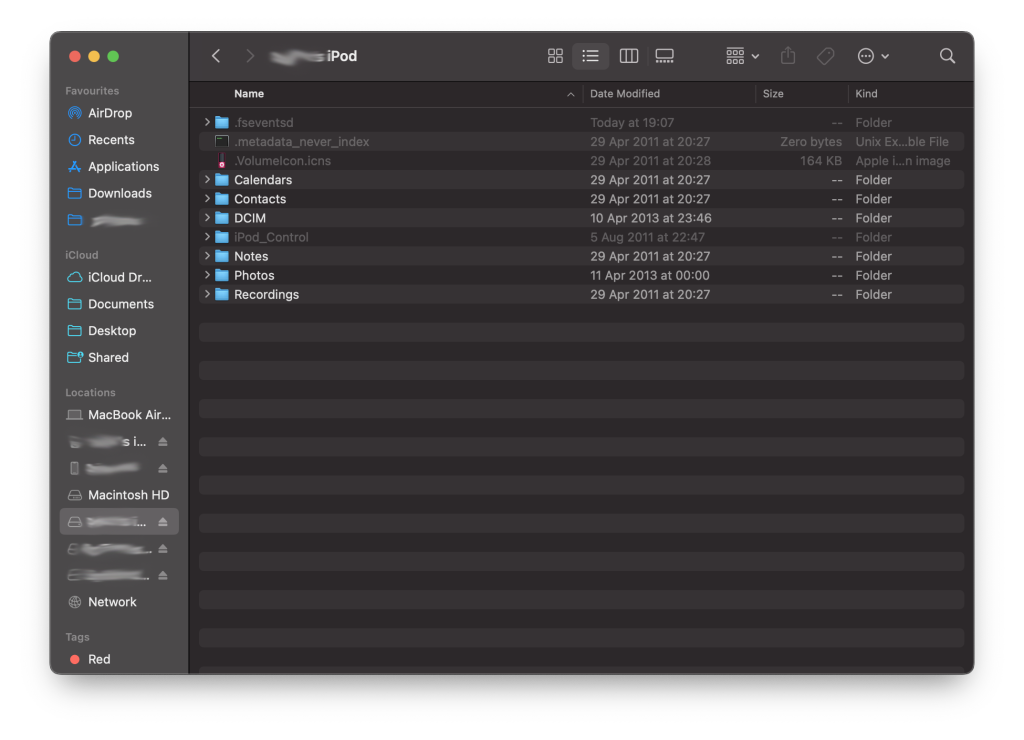Sort by Date Modified column header
The width and height of the screenshot is (1024, 740).
pyautogui.click(x=625, y=94)
